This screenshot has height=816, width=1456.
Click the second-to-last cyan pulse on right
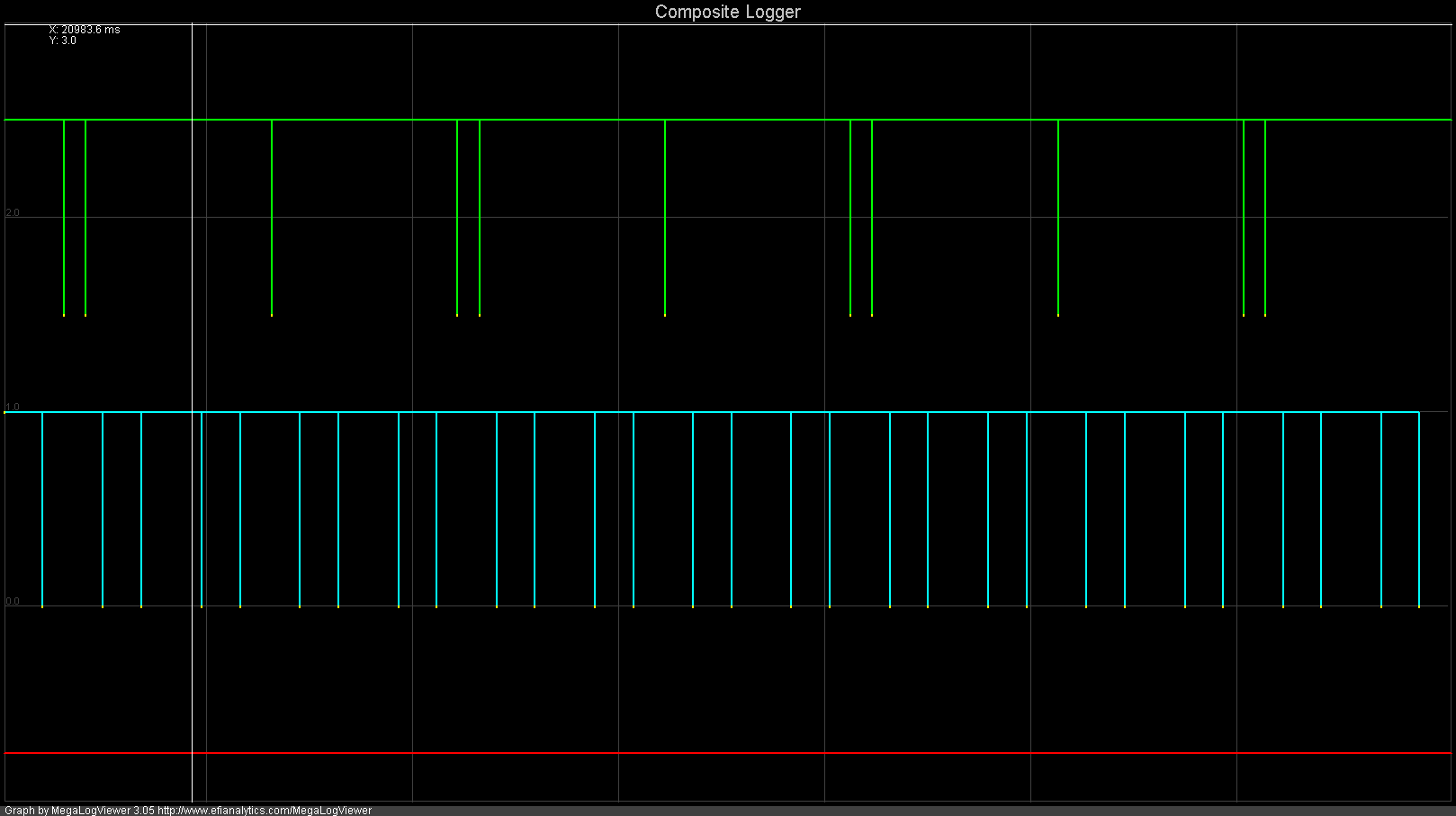click(1381, 508)
